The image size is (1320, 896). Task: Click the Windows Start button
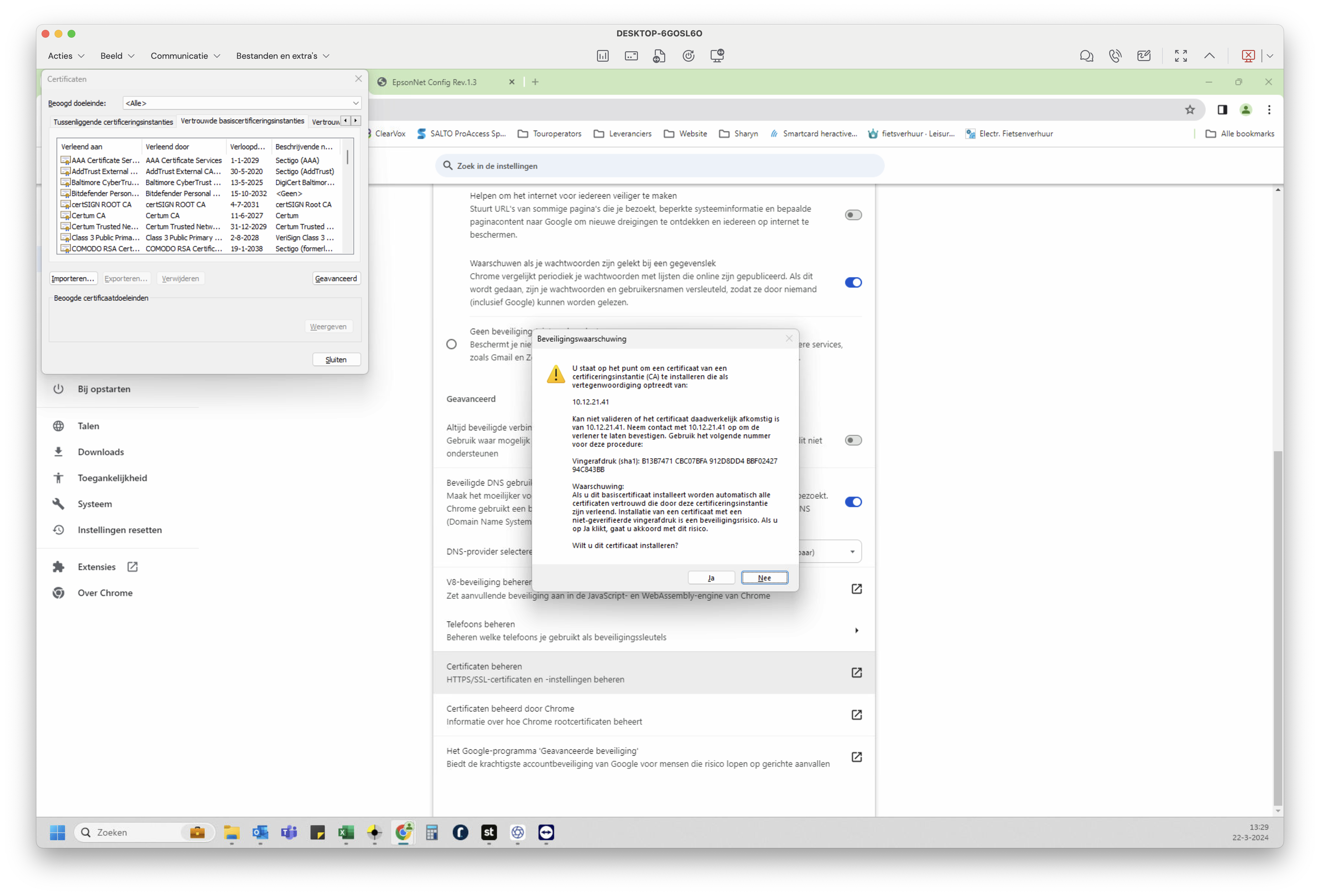57,832
